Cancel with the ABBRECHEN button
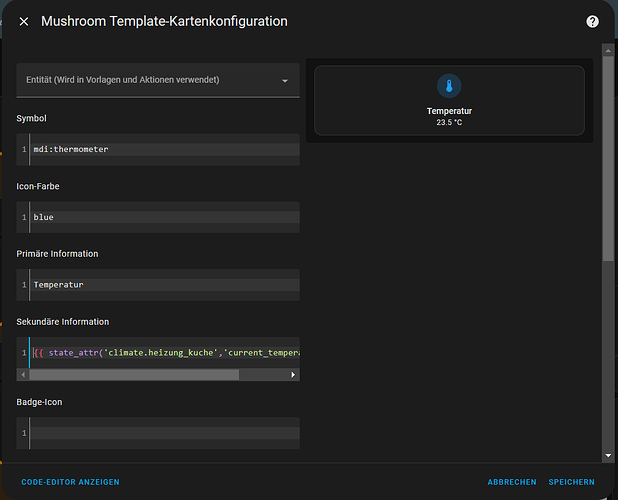The width and height of the screenshot is (618, 500). click(512, 482)
